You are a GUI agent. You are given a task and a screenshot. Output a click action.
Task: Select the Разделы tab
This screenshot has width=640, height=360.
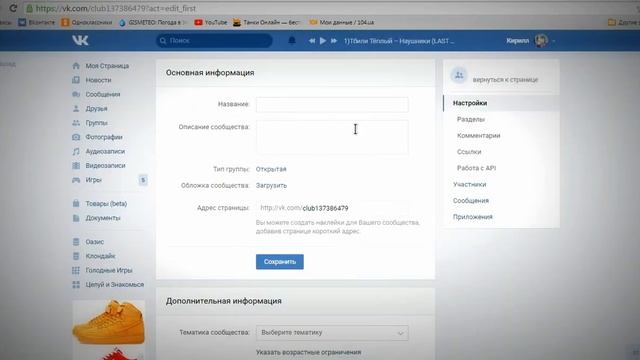(471, 119)
